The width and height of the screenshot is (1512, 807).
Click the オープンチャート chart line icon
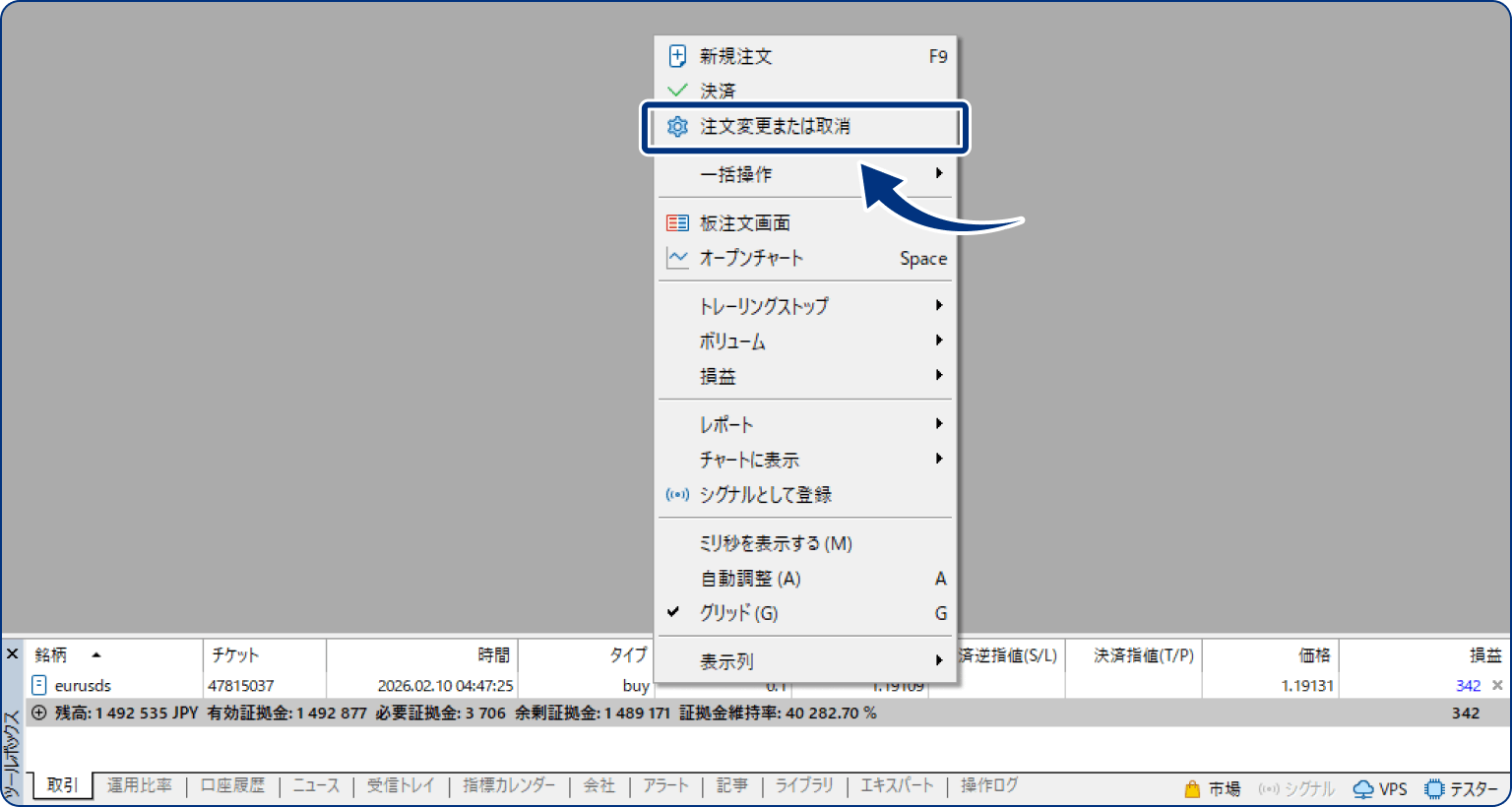(x=677, y=258)
